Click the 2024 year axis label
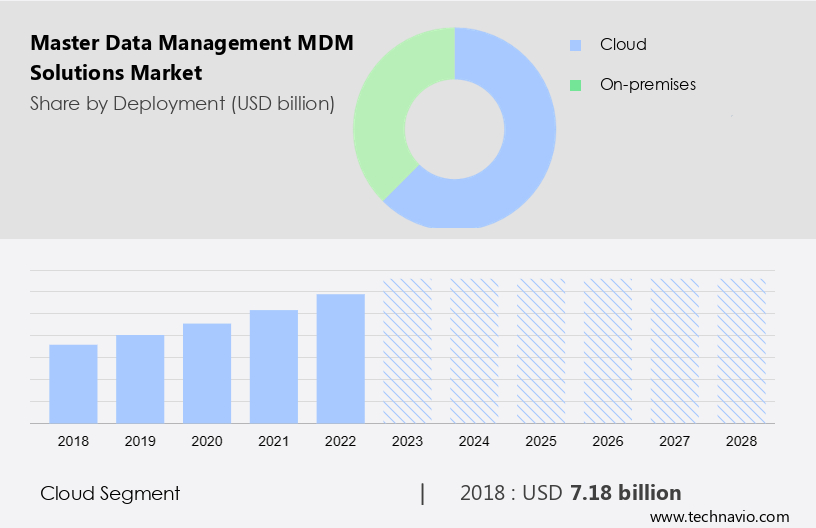Image resolution: width=816 pixels, height=528 pixels. [474, 440]
